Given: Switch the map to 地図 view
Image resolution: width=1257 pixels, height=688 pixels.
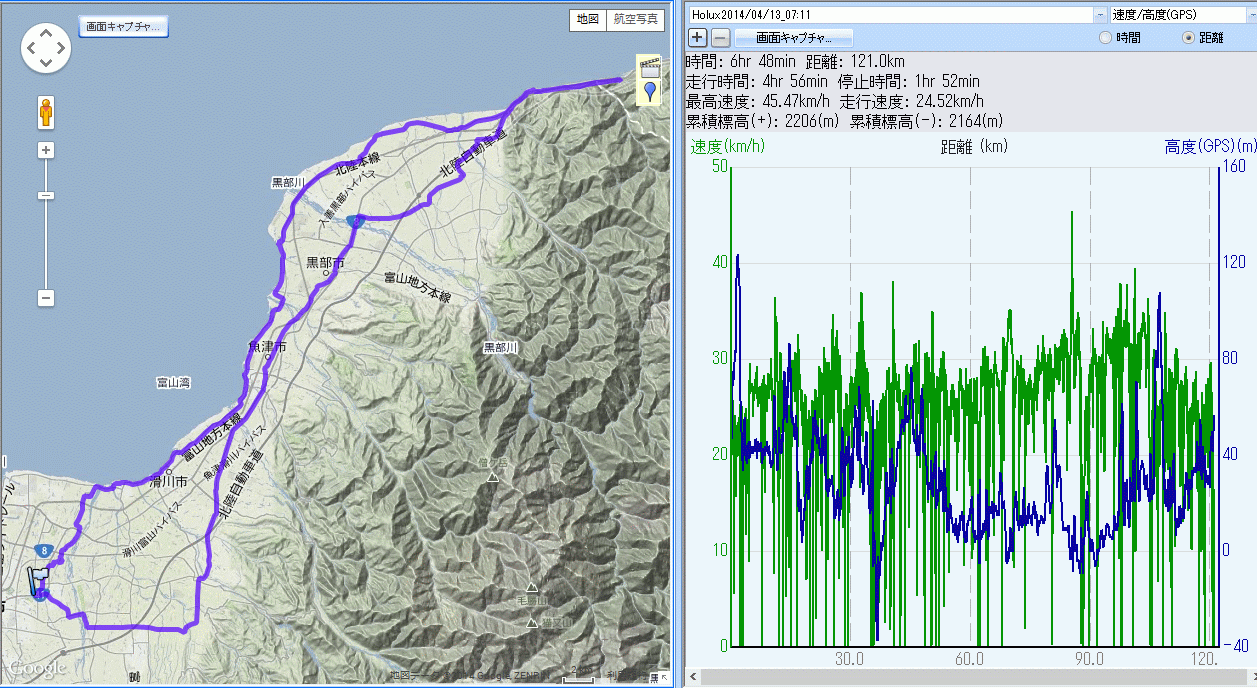Looking at the screenshot, I should [x=587, y=19].
